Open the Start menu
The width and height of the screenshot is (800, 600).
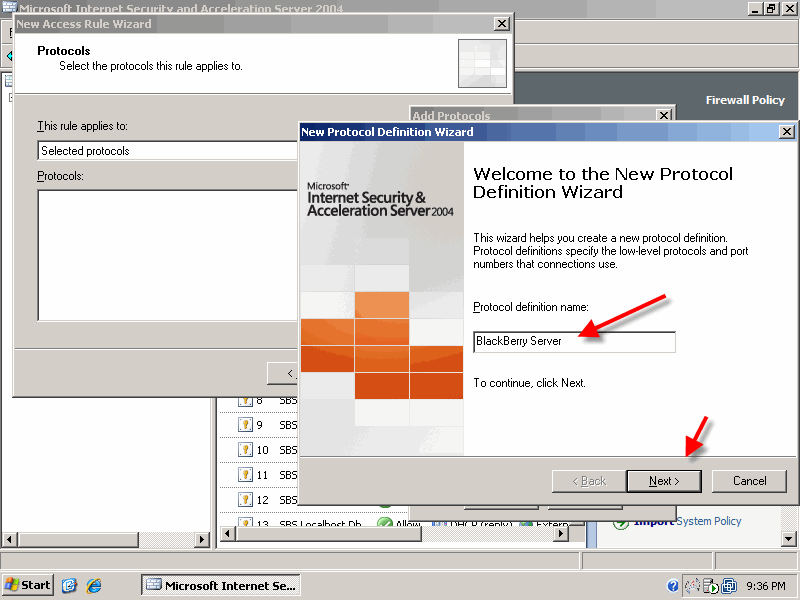[x=28, y=585]
